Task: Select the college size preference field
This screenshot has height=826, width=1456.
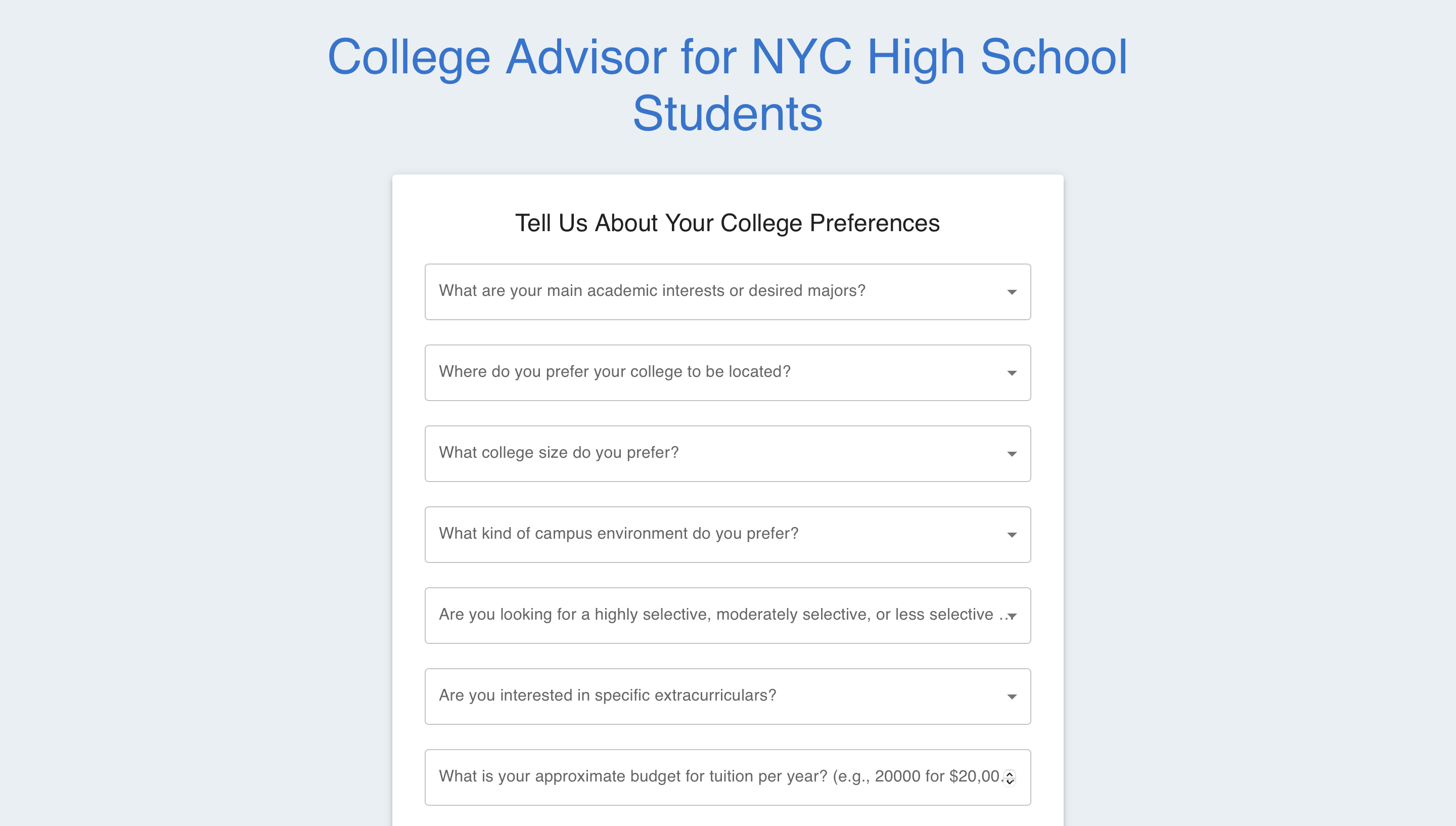Action: (727, 454)
